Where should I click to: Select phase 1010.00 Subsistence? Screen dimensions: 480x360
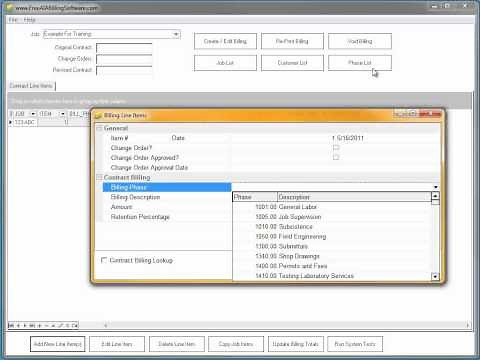332,227
